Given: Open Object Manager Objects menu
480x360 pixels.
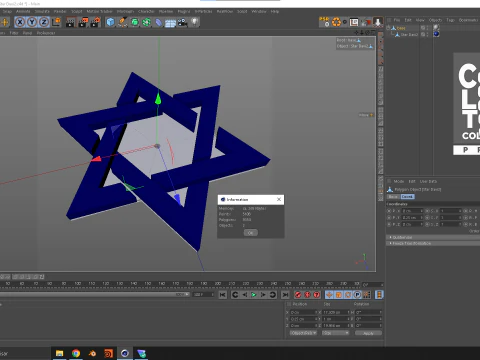Looking at the screenshot, I should pos(435,20).
